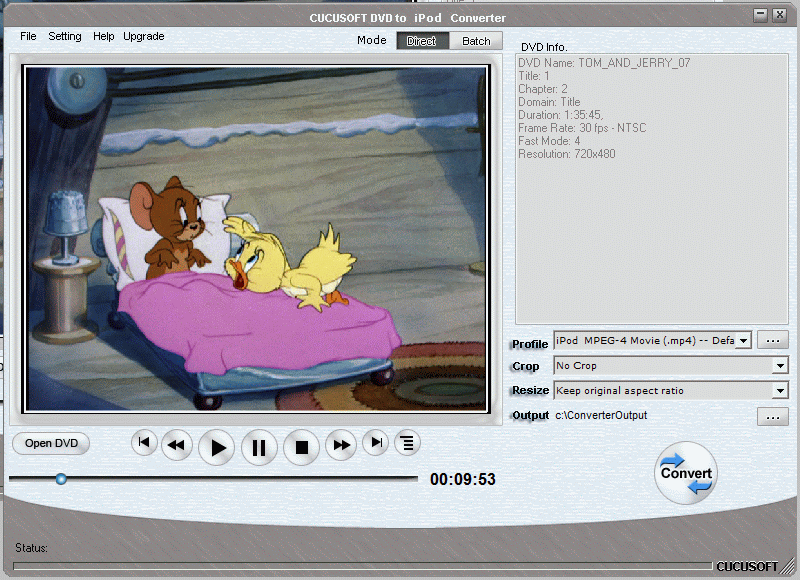Fast forward the DVD playback
The height and width of the screenshot is (580, 800).
pyautogui.click(x=341, y=445)
